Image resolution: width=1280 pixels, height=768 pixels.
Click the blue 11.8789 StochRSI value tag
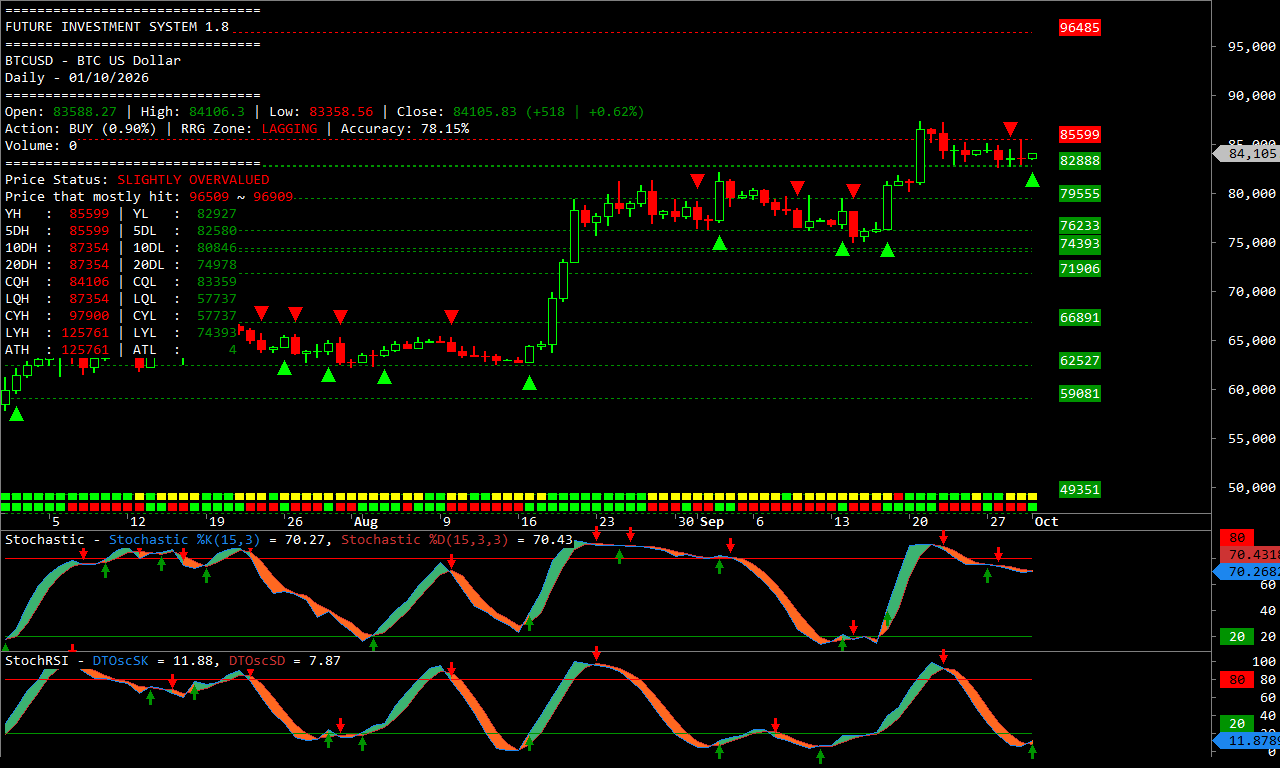1247,741
